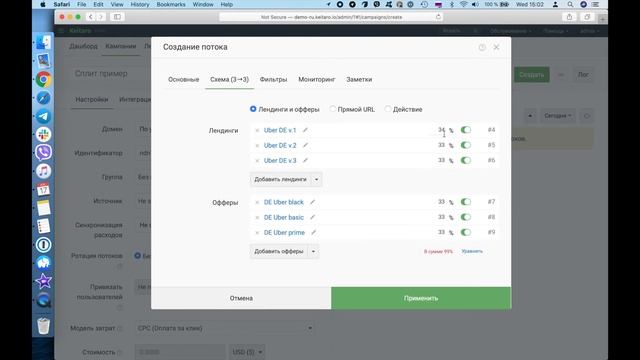Open the Music app in Dock
Viewport: 640px width, 360px height.
click(43, 171)
